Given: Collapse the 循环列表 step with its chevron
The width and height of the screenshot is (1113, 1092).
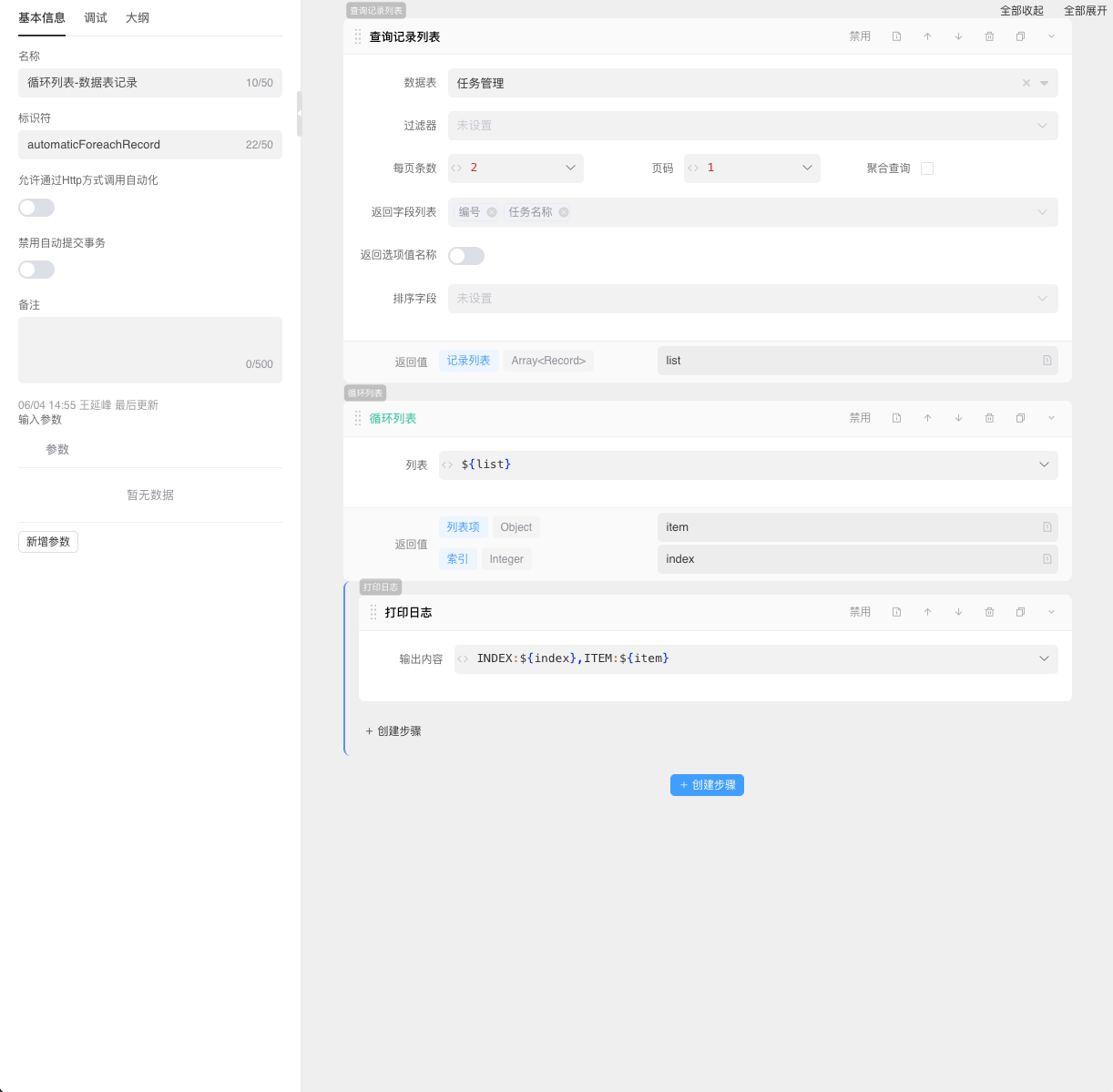Looking at the screenshot, I should coord(1051,418).
